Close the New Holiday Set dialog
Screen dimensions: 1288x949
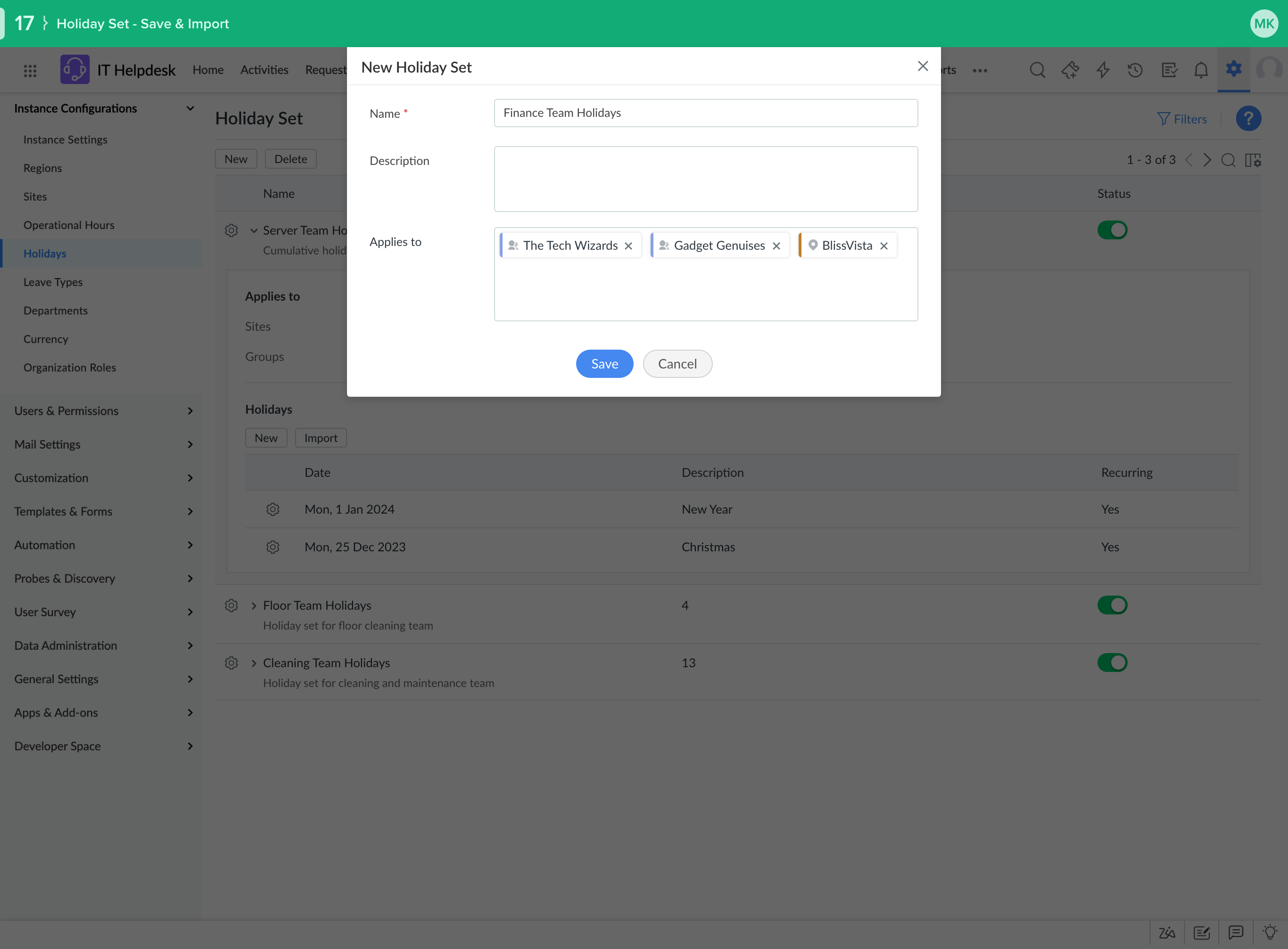[x=923, y=66]
